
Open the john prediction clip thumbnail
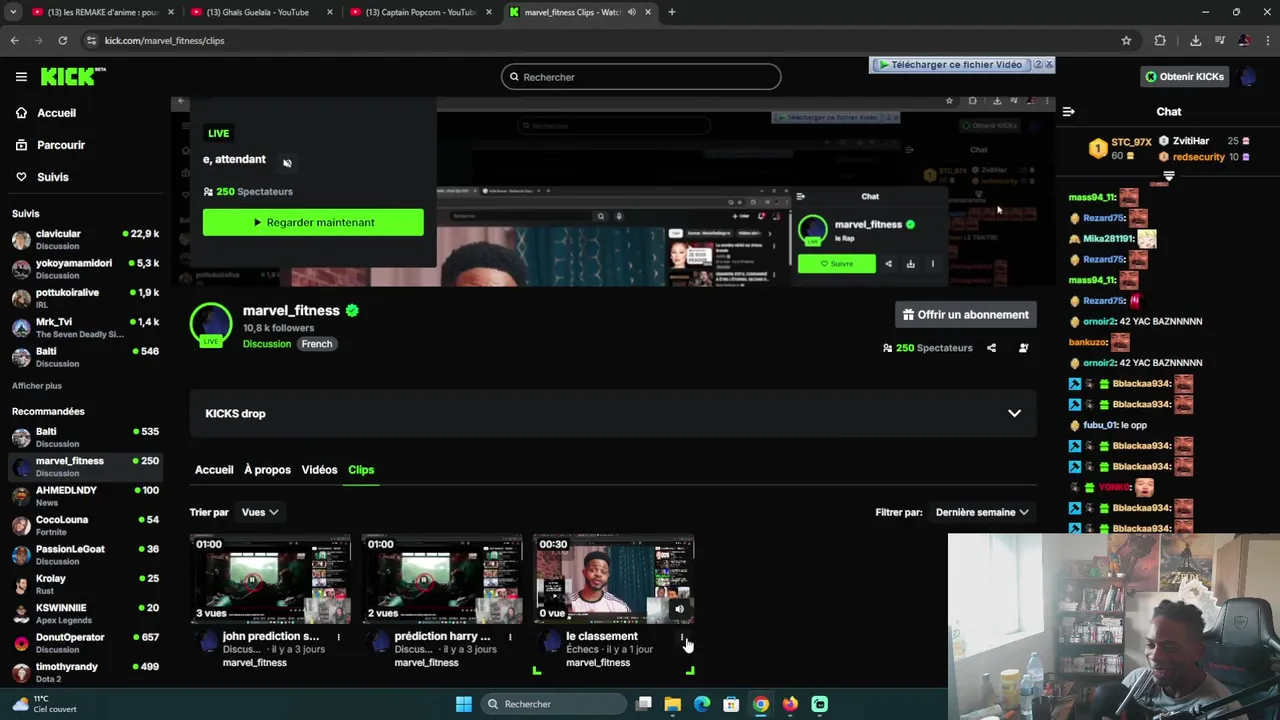point(270,579)
